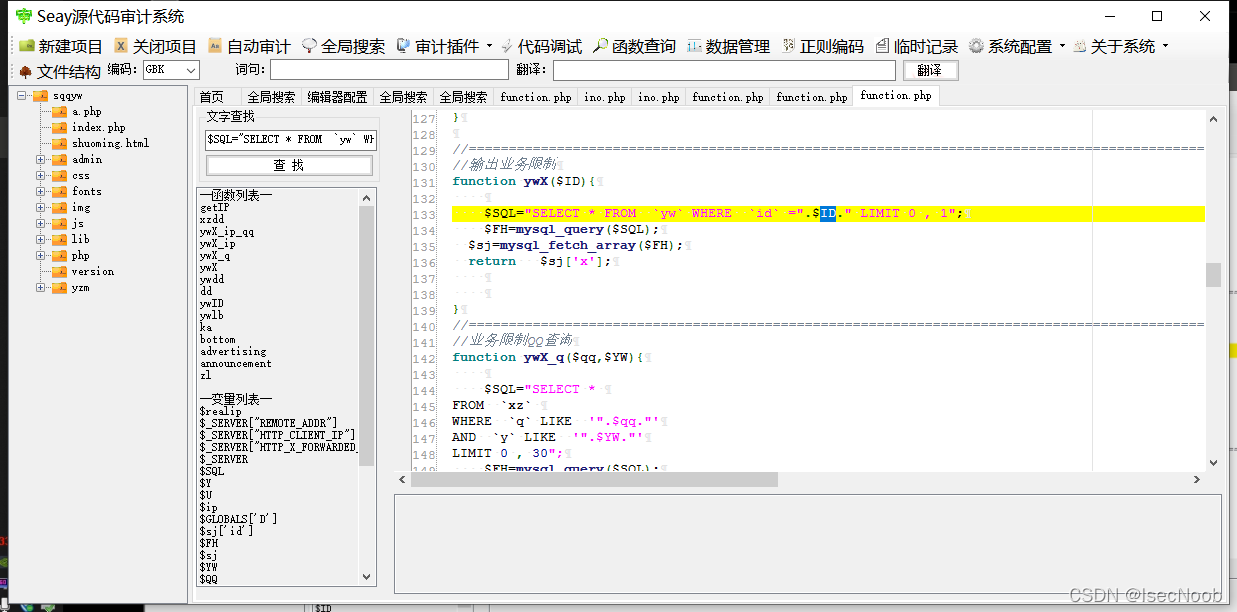Open the 系统配置 dropdown arrow
Image resolution: width=1237 pixels, height=612 pixels.
(x=1062, y=46)
